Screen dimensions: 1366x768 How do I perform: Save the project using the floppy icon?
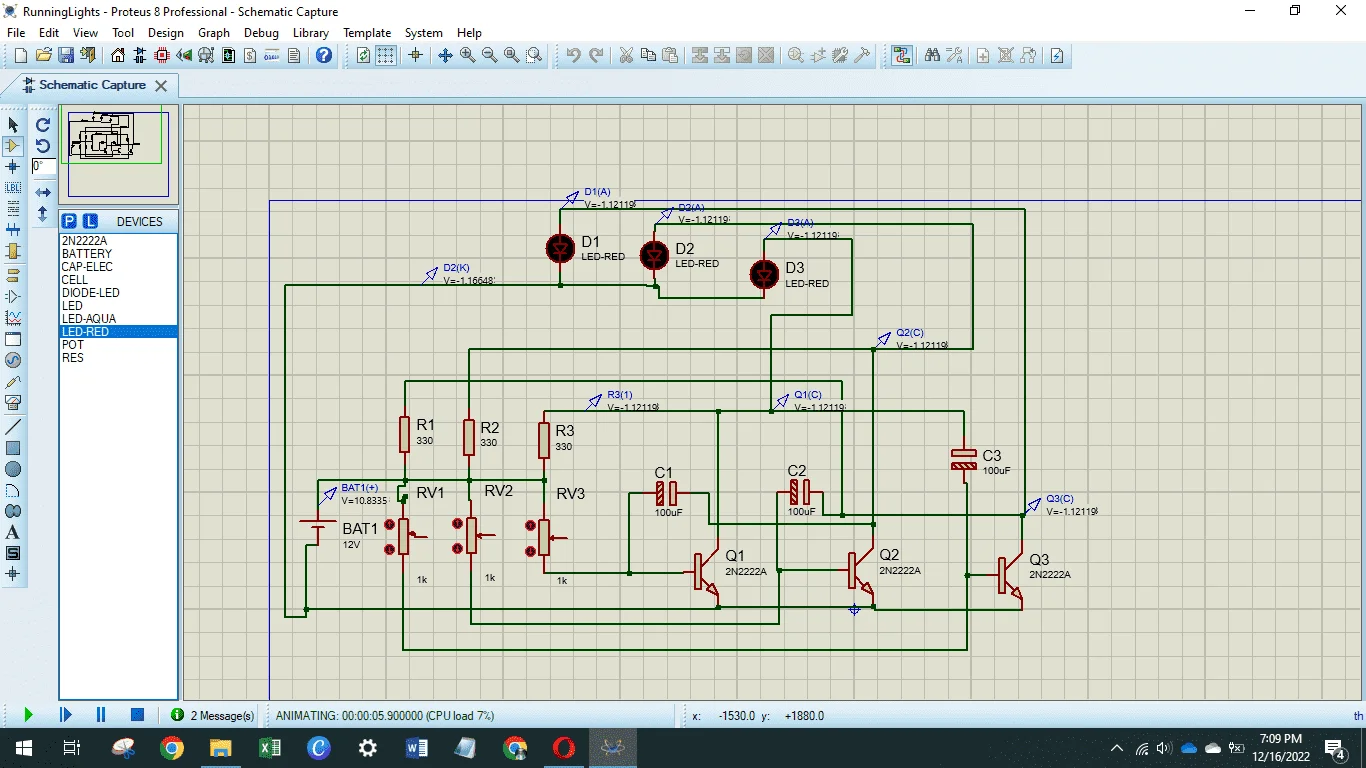point(66,55)
